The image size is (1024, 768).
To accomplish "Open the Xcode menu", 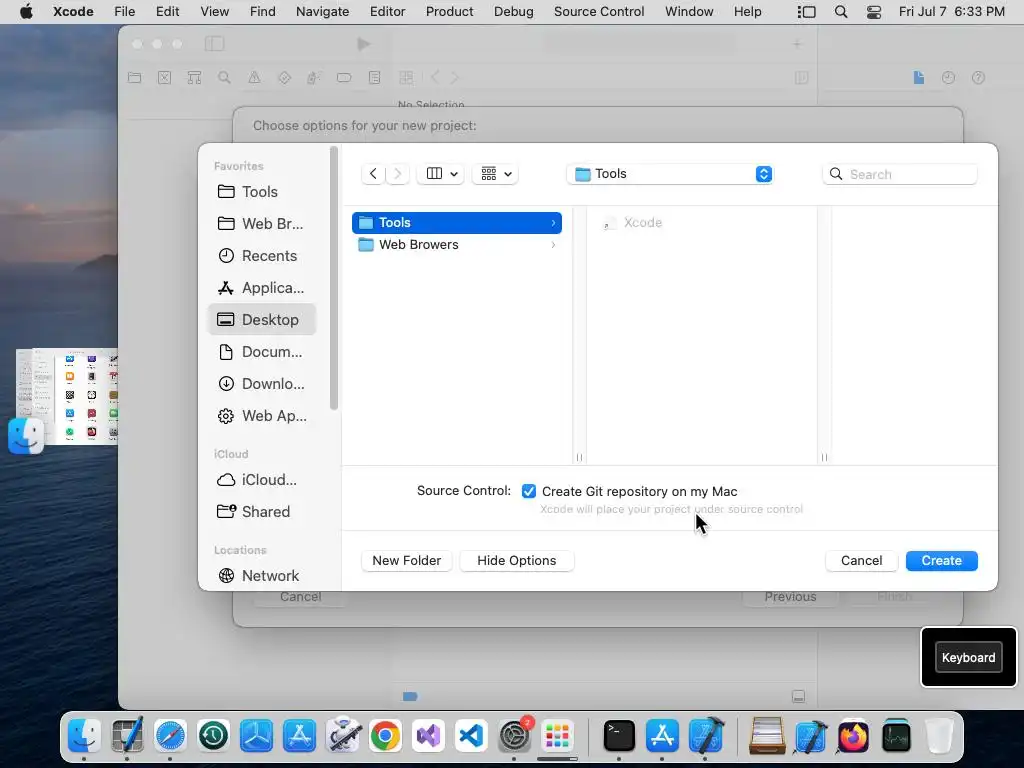I will pos(73,12).
